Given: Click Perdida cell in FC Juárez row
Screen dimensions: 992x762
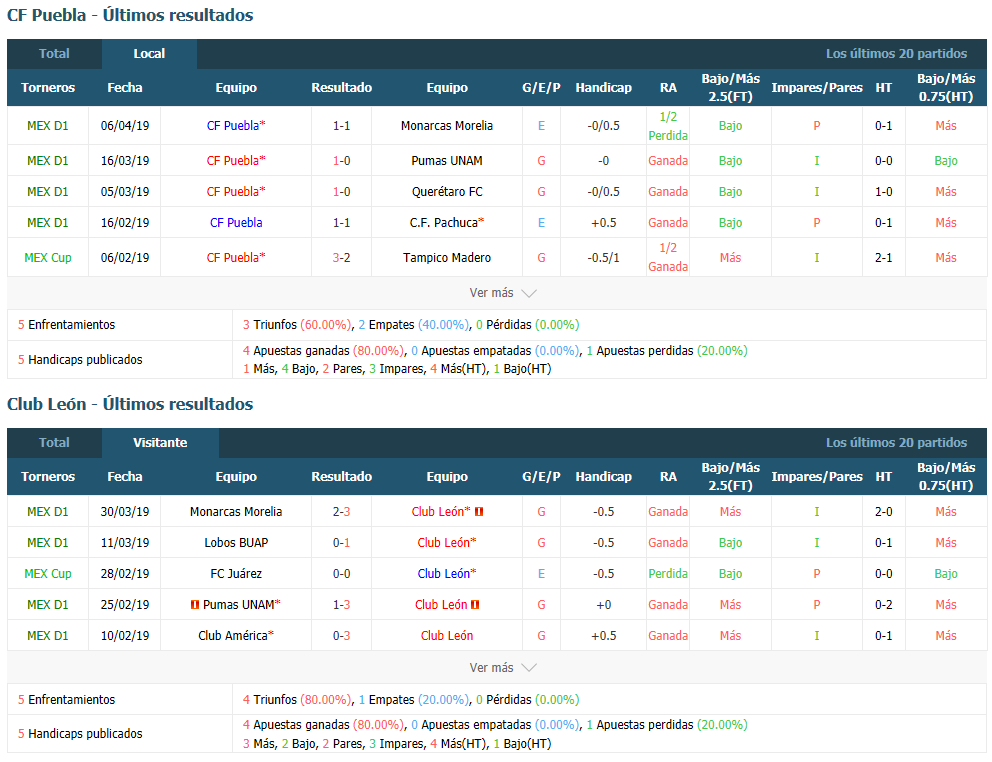Looking at the screenshot, I should click(668, 574).
